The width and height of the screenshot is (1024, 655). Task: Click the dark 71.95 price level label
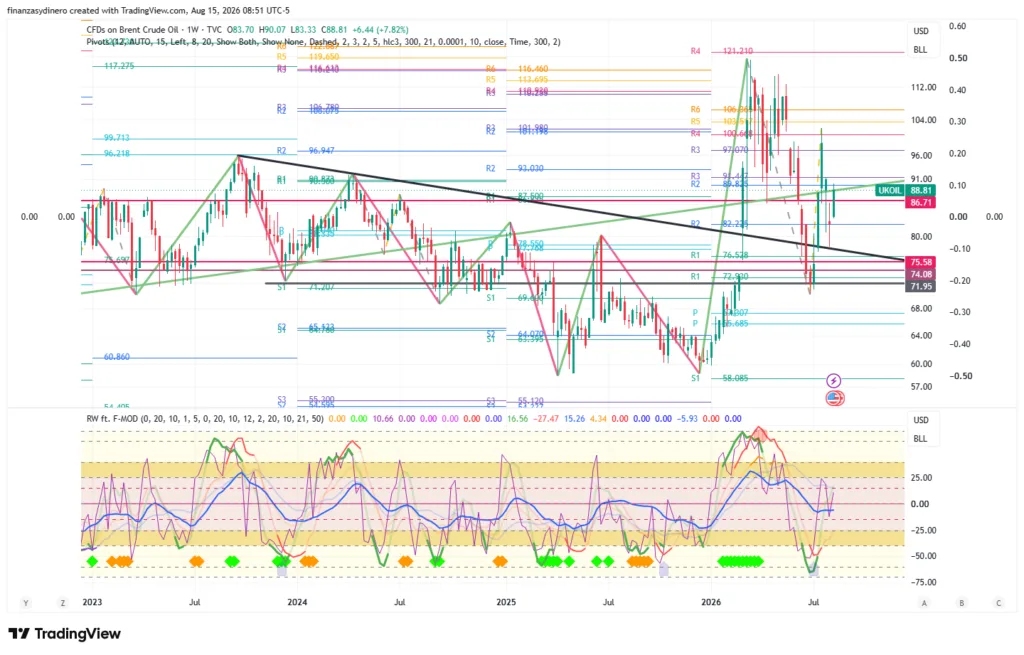tap(921, 286)
